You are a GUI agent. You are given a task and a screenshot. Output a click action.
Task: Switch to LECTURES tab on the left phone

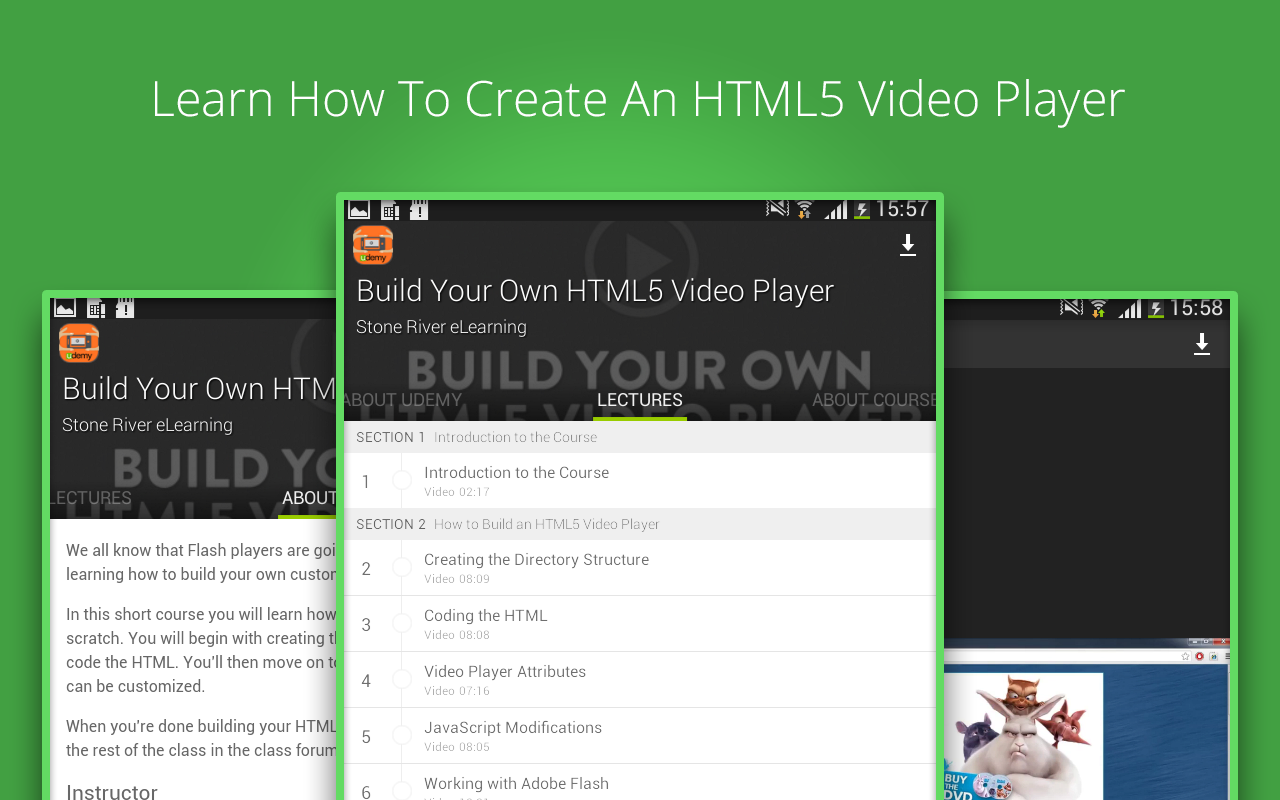coord(91,498)
